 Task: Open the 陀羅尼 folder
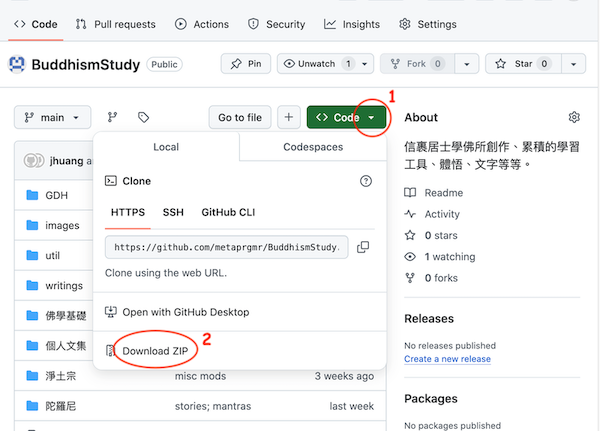(x=60, y=406)
